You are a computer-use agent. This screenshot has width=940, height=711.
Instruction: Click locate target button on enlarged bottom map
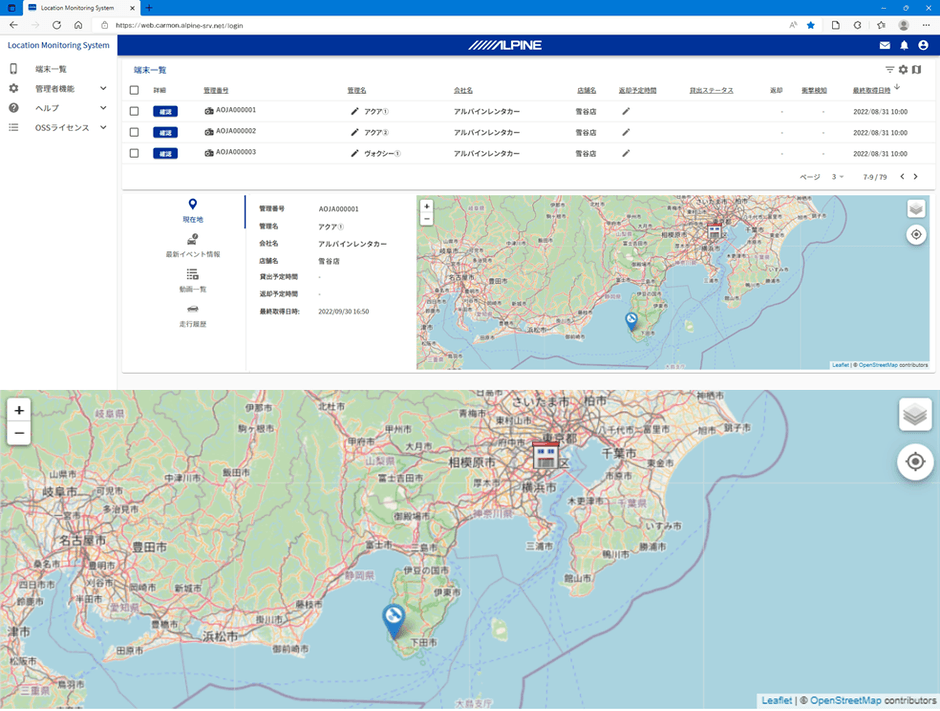click(914, 462)
